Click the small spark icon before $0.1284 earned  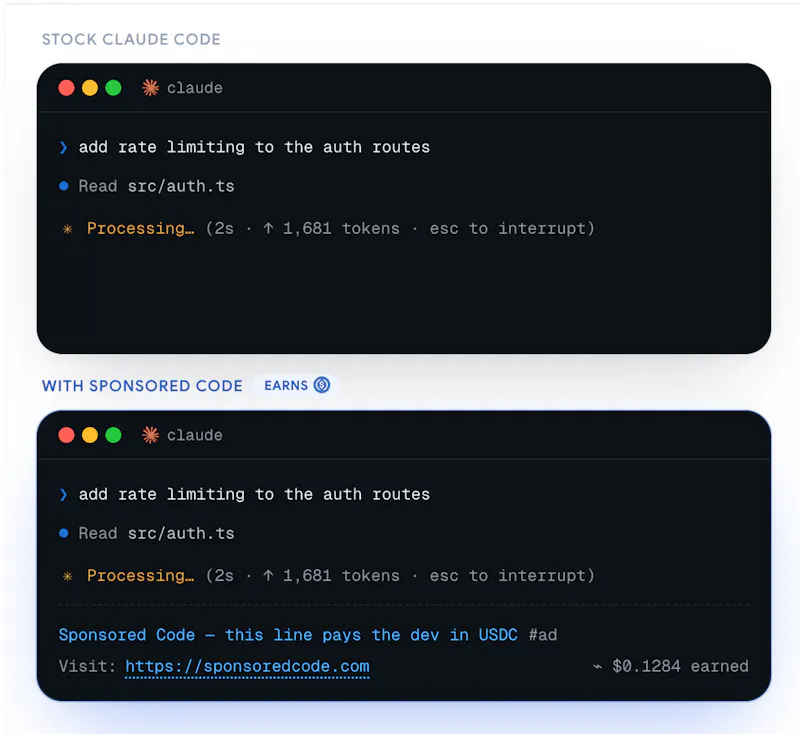(597, 666)
